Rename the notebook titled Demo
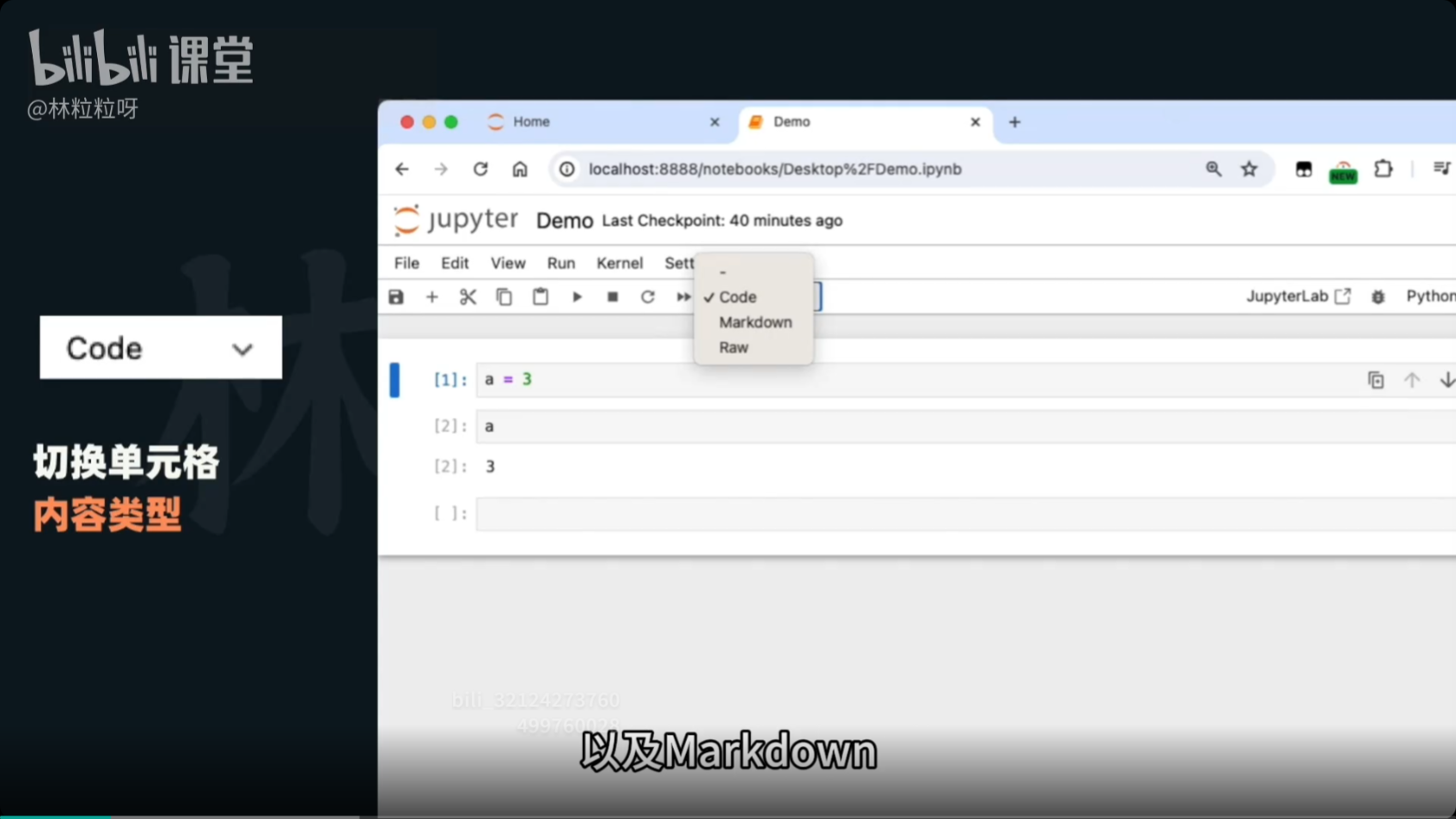Image resolution: width=1456 pixels, height=819 pixels. tap(564, 221)
